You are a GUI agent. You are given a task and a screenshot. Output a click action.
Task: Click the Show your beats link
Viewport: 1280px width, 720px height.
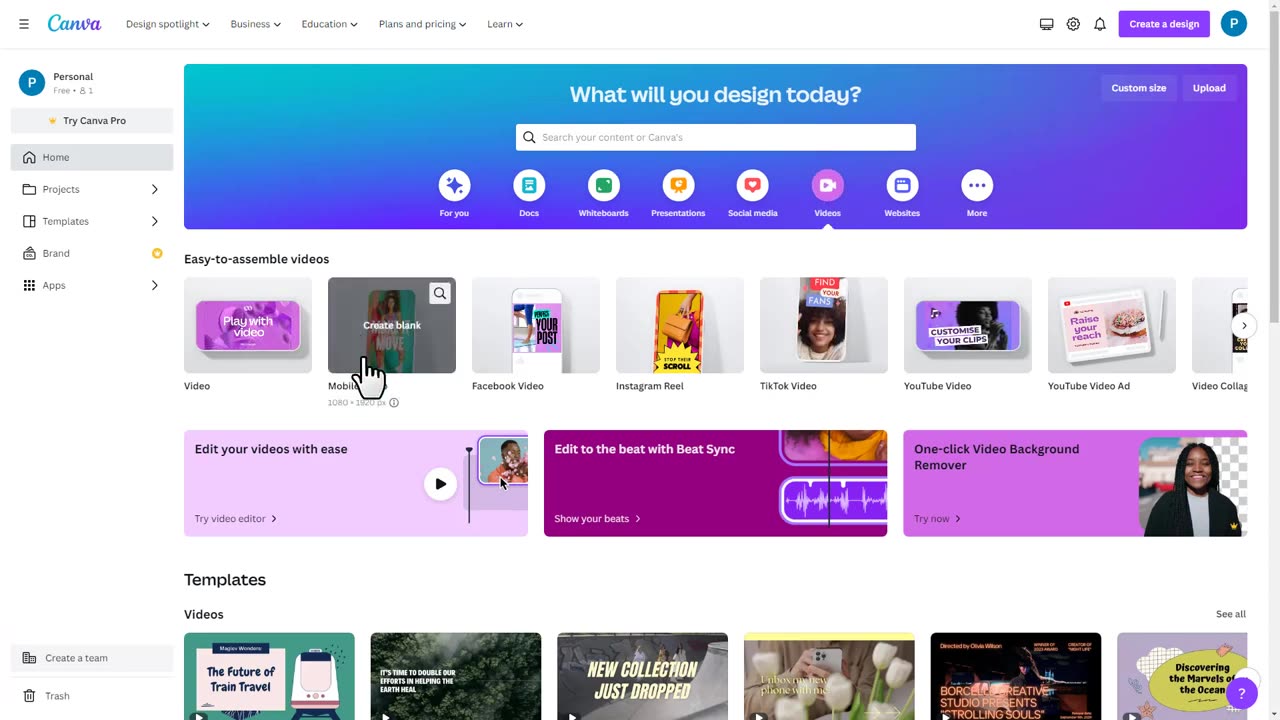coord(598,519)
